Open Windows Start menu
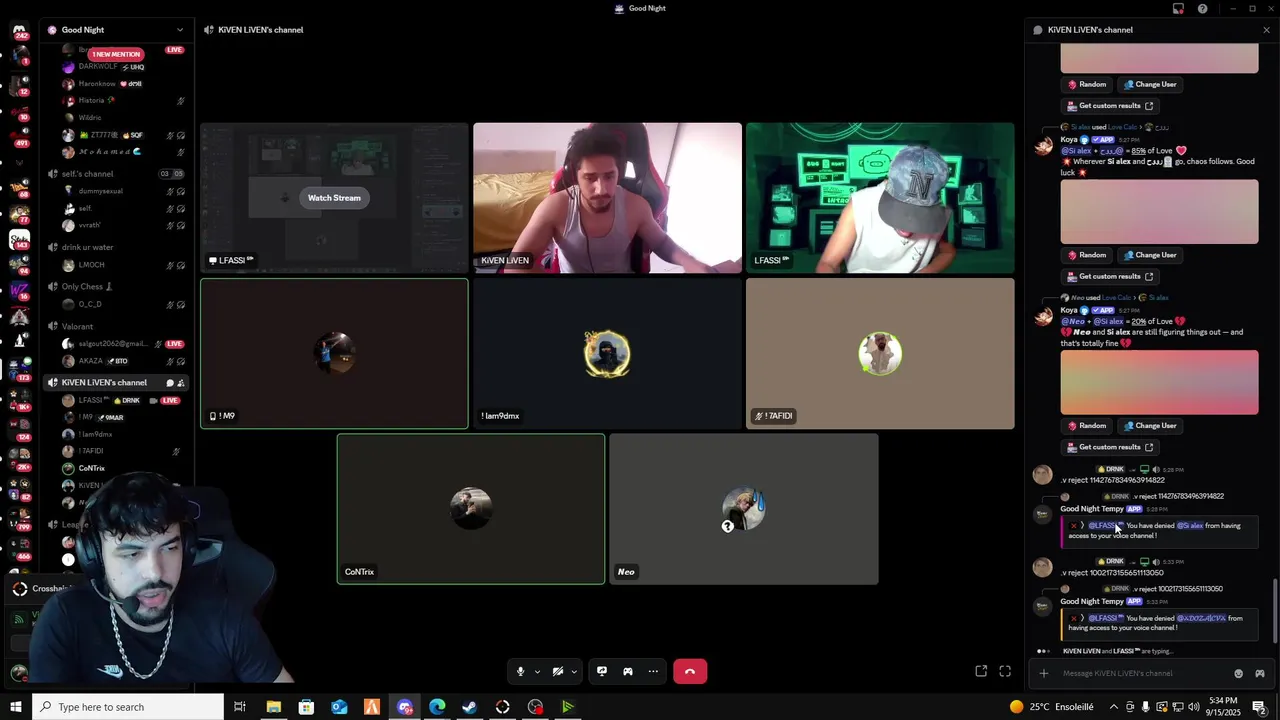 (x=15, y=707)
